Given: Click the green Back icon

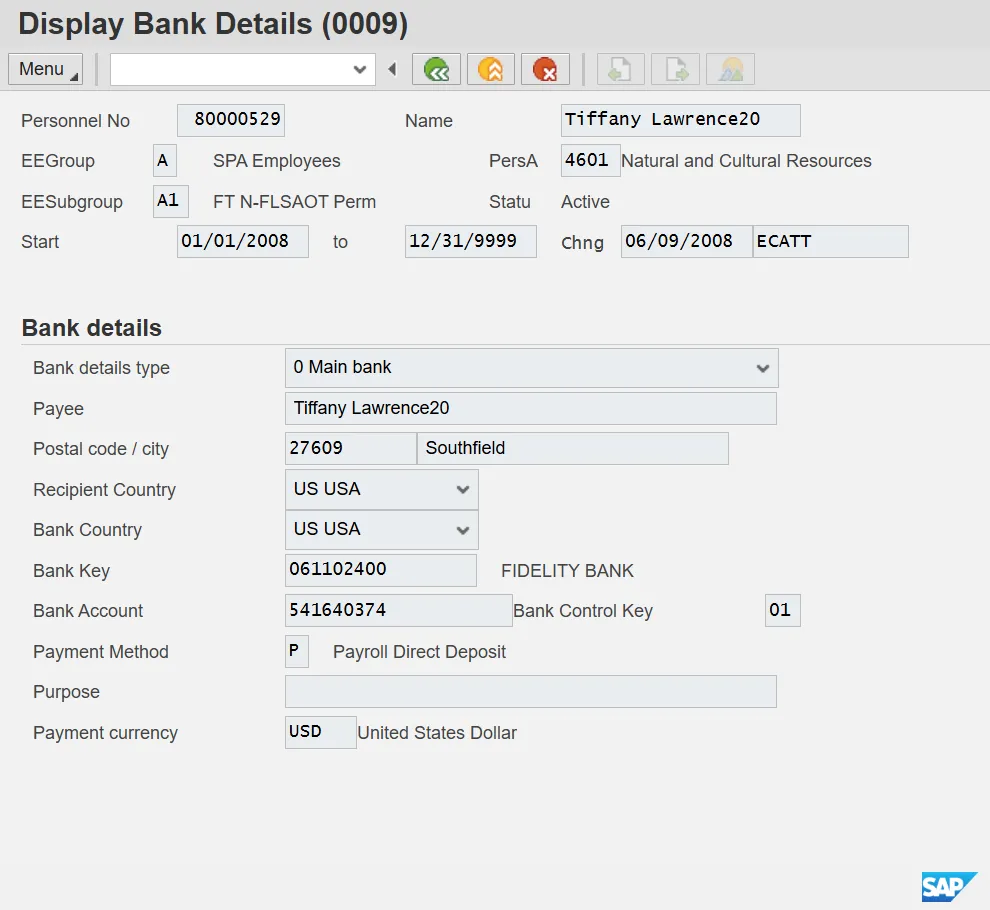Looking at the screenshot, I should [436, 70].
